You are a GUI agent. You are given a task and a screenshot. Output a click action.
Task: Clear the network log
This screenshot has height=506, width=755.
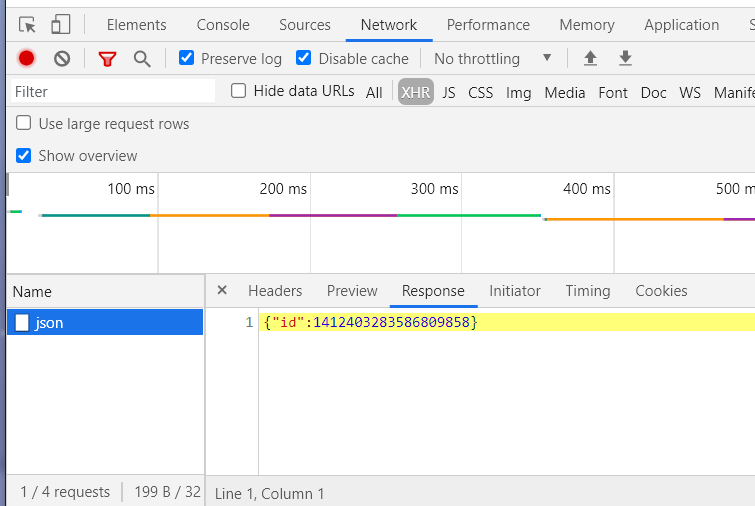62,59
